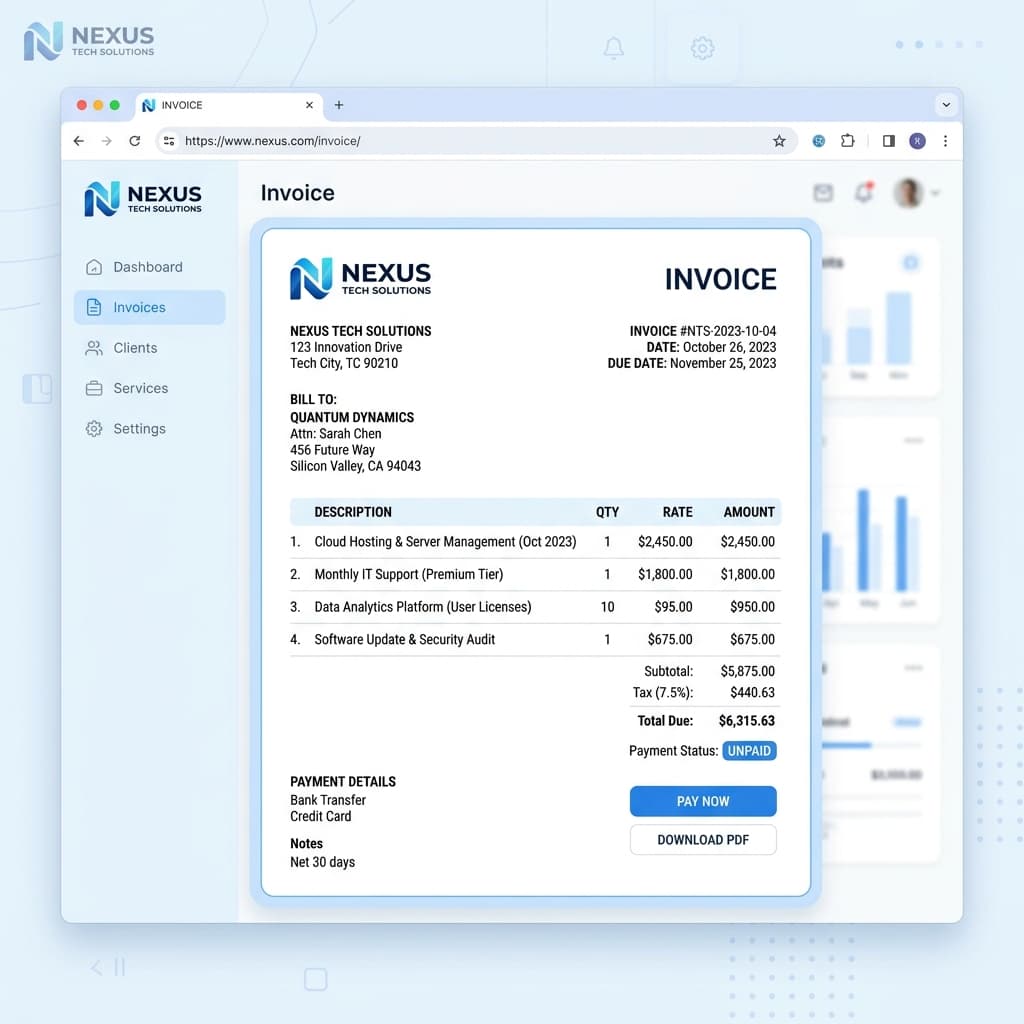Click the Total Due amount $6,315.63
The width and height of the screenshot is (1024, 1024).
click(746, 721)
